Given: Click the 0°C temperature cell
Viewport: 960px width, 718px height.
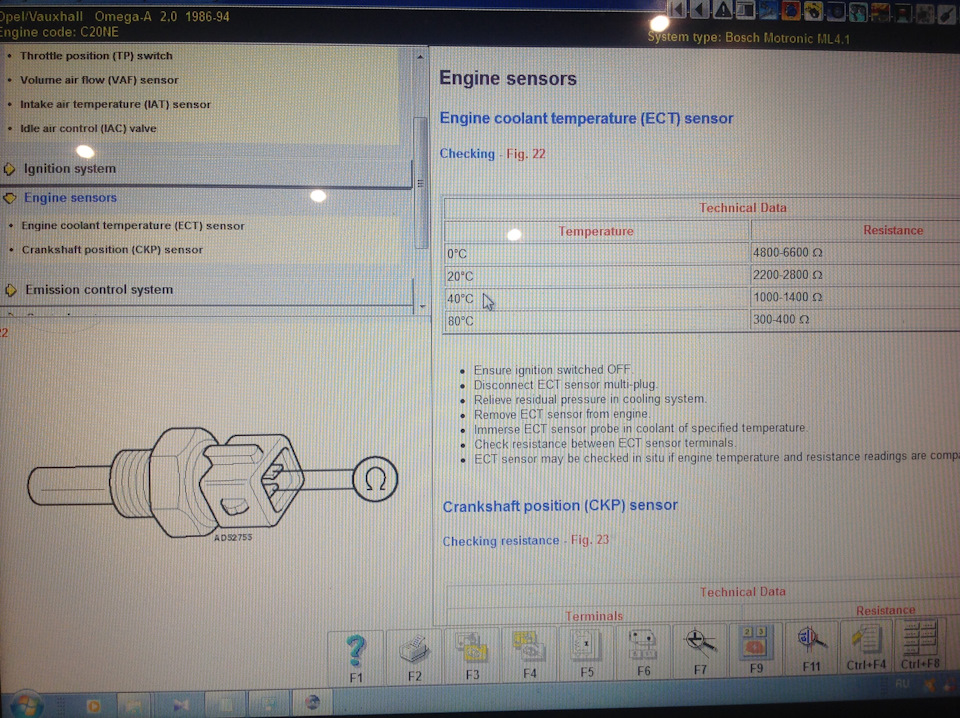Looking at the screenshot, I should pos(597,253).
